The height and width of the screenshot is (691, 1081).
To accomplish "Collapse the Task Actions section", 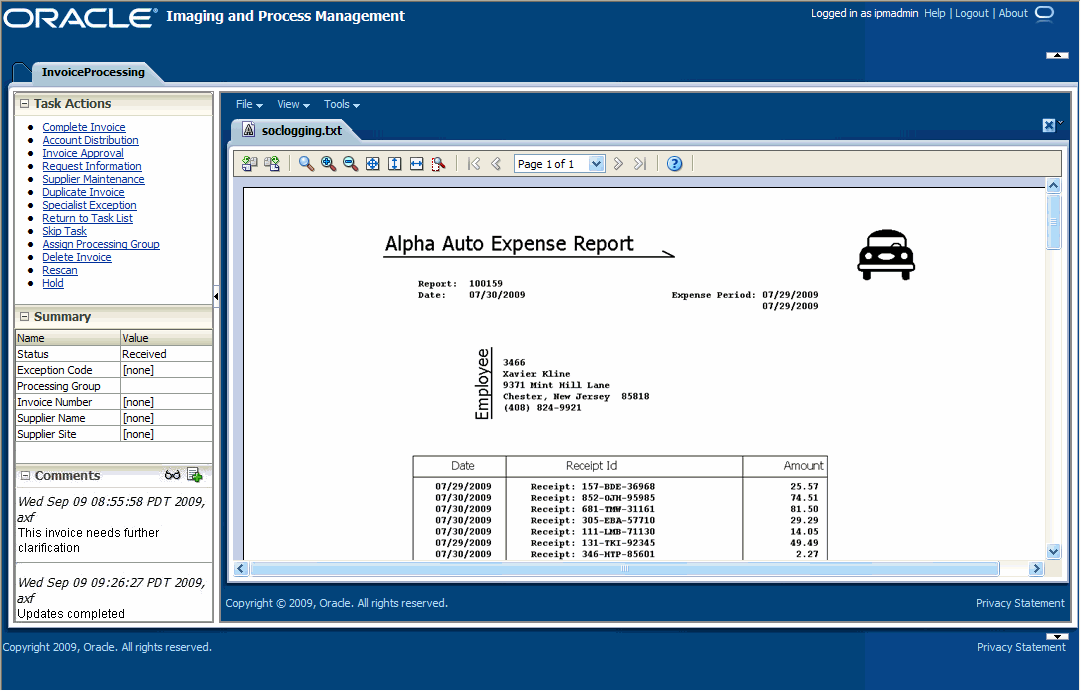I will (25, 103).
